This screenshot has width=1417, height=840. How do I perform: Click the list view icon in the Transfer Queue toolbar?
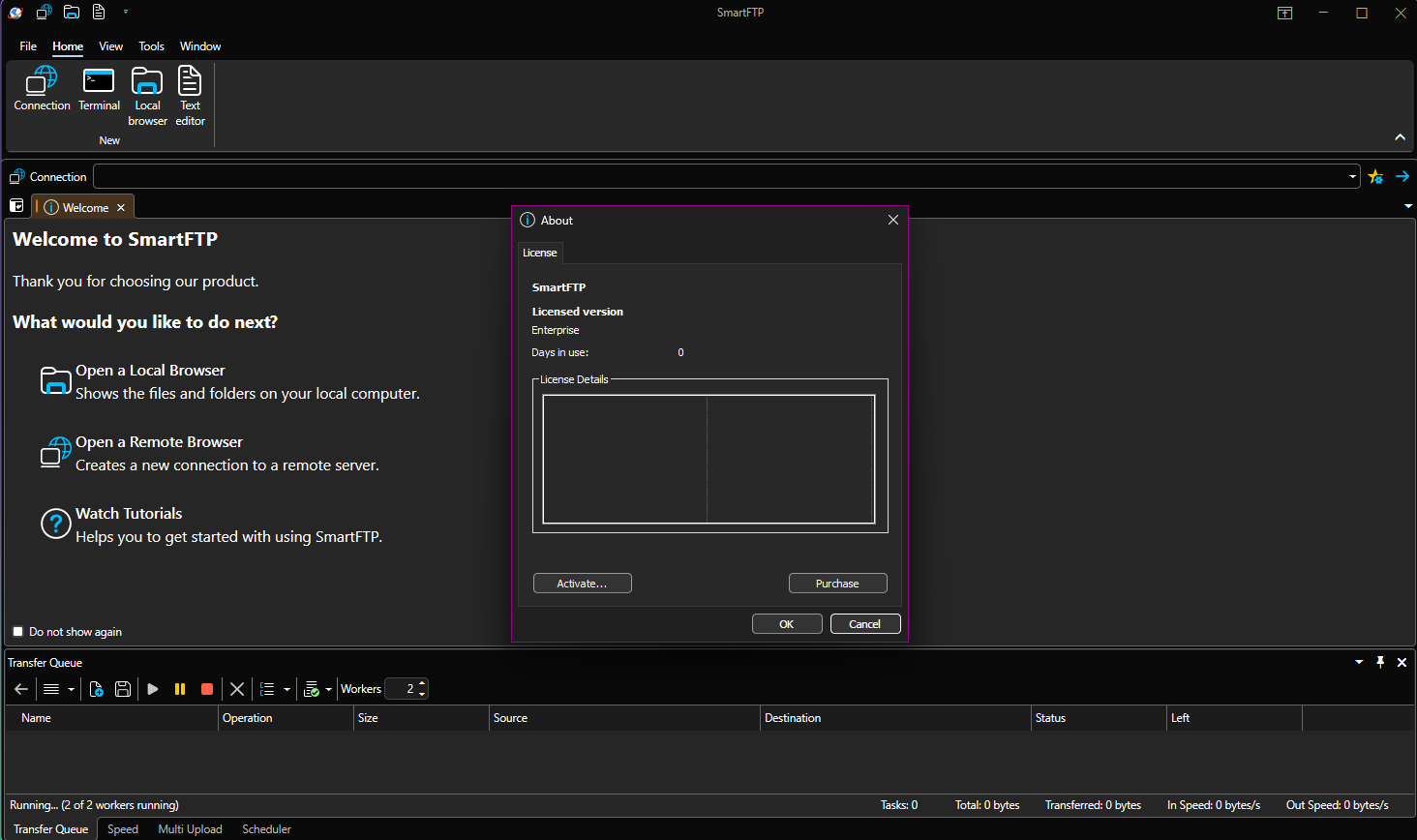51,689
